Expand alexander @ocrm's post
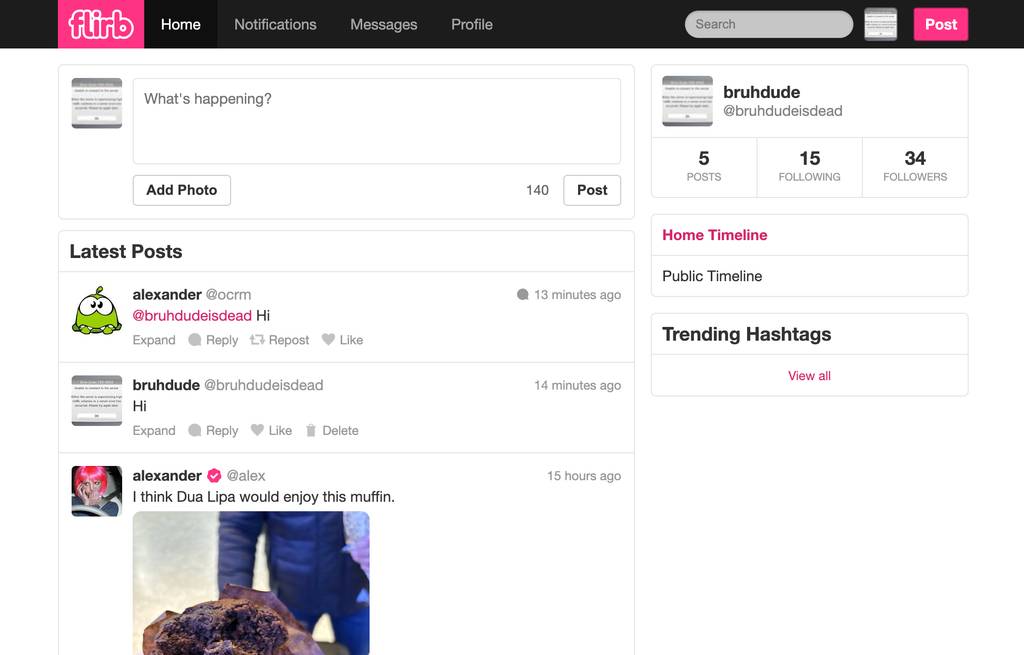Screen dimensions: 1024x655 pyautogui.click(x=154, y=340)
